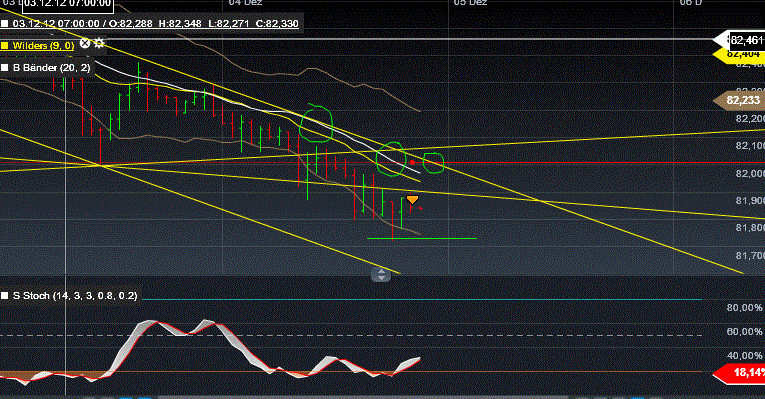Click the 80,00% stochastic axis label
The height and width of the screenshot is (399, 765).
[745, 308]
